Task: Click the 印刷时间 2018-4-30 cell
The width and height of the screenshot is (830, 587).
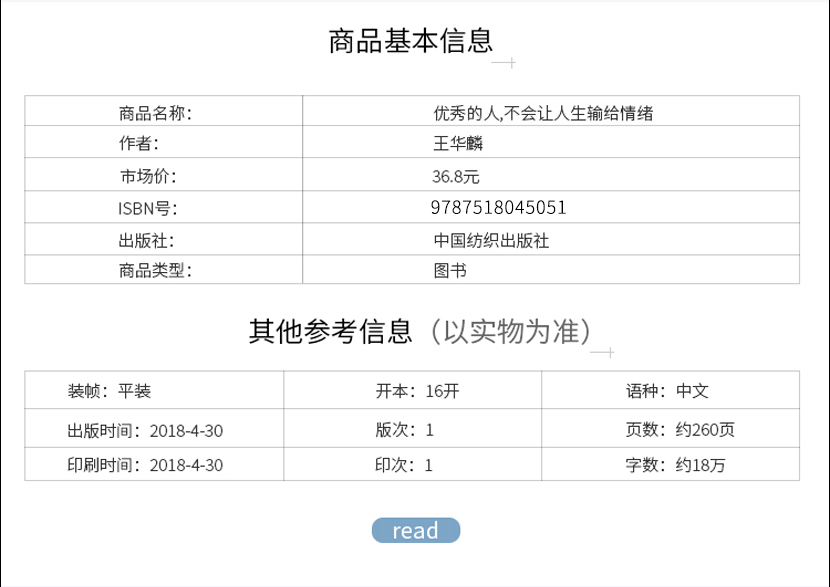Action: [145, 465]
